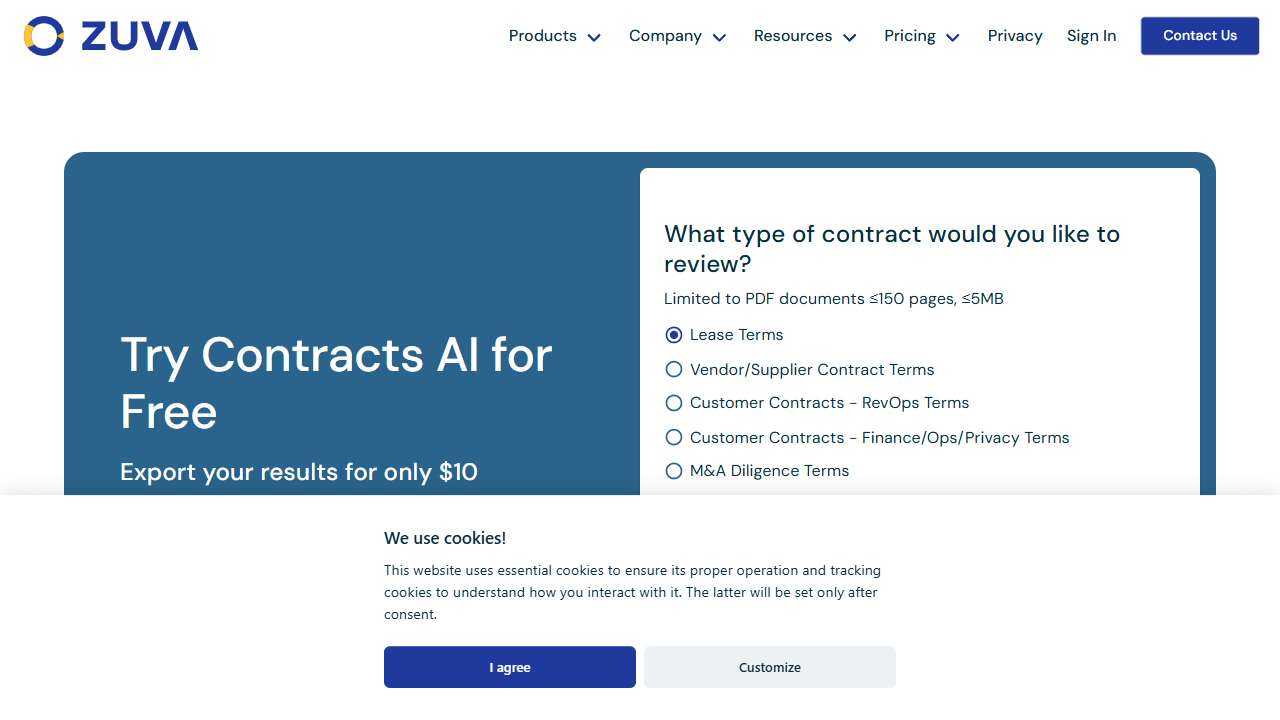Expand the Products dropdown chevron

[594, 37]
